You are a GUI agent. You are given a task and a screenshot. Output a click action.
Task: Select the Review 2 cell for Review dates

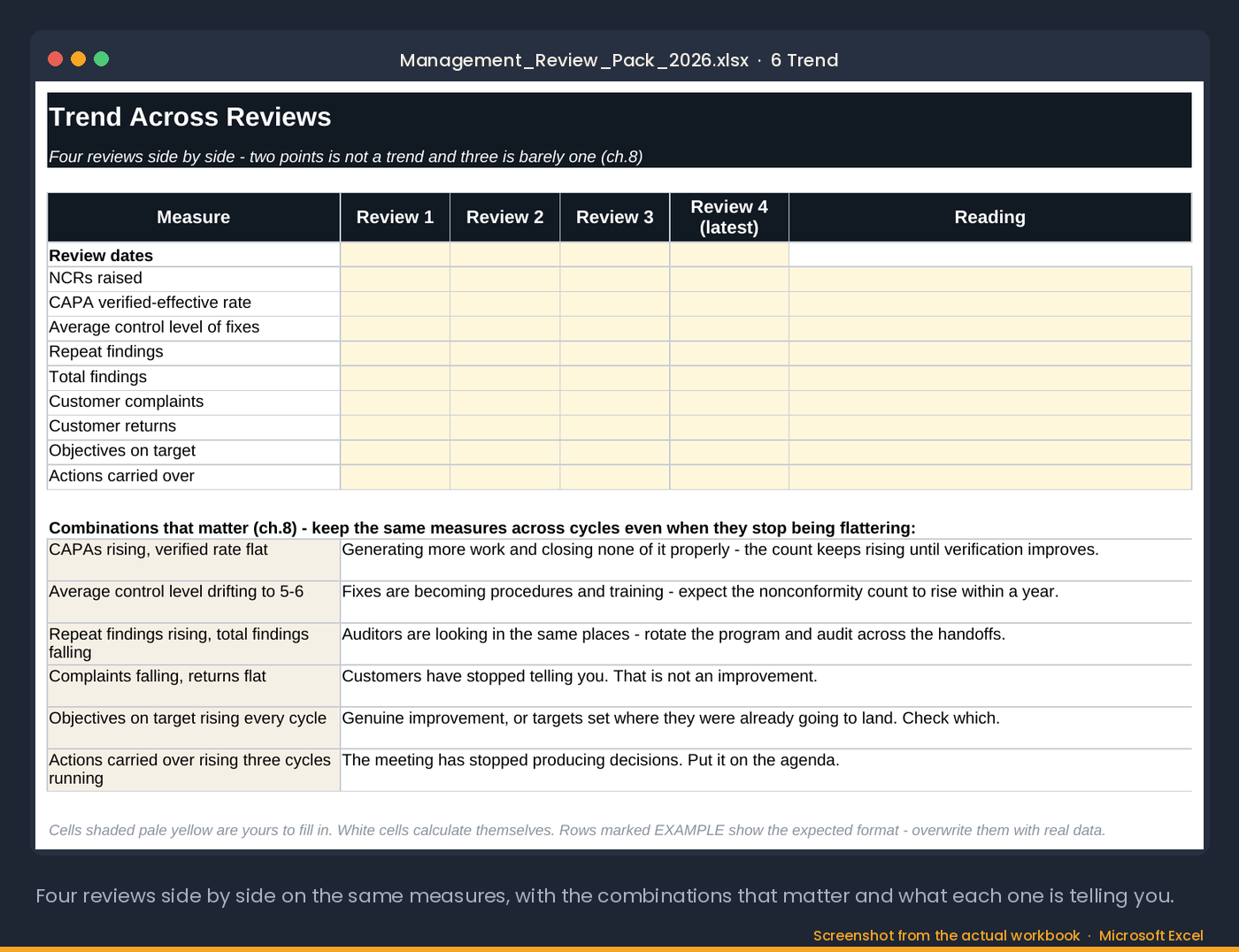[505, 255]
